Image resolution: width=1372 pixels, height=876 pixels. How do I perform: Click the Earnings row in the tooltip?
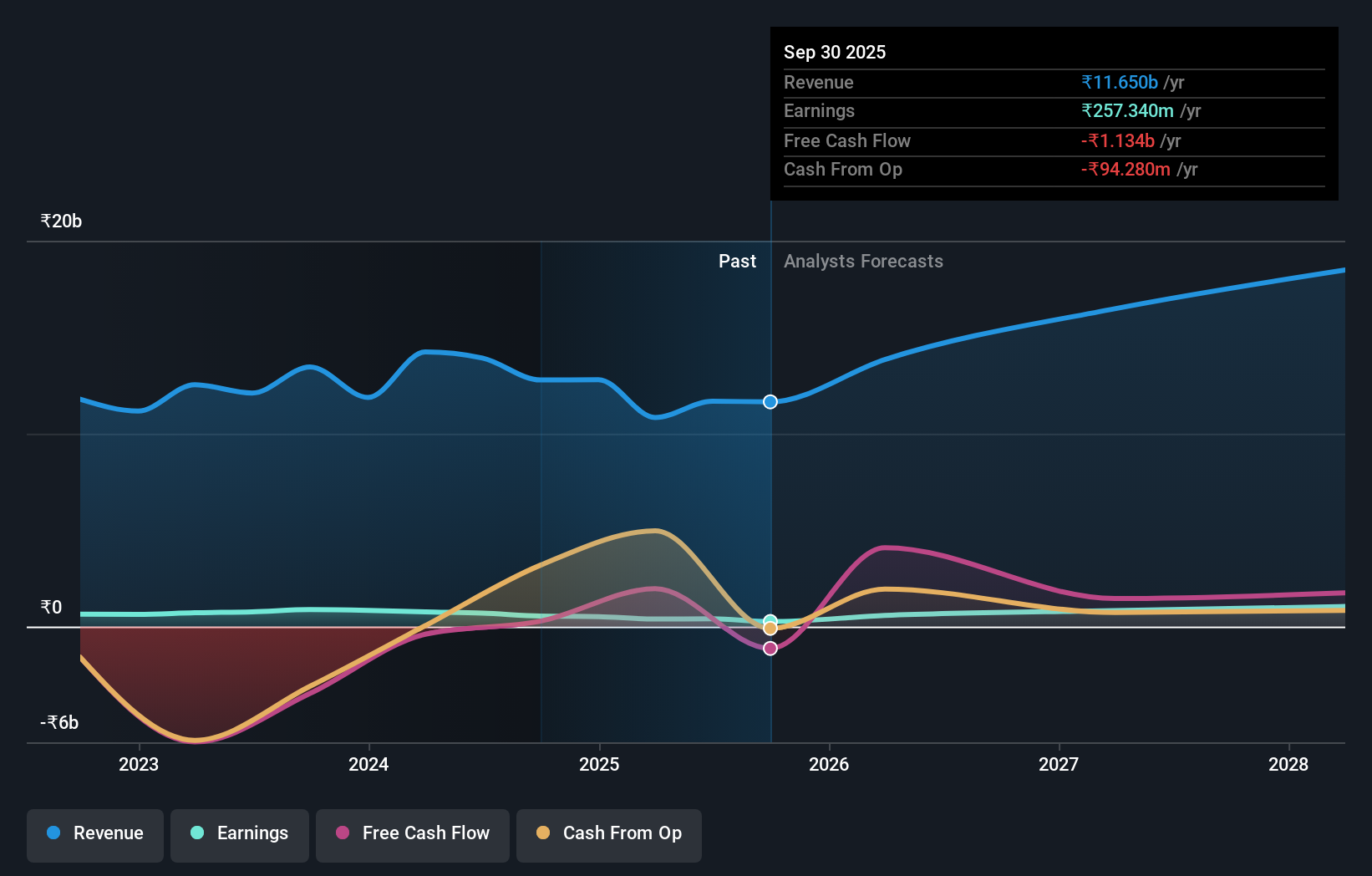tap(961, 111)
